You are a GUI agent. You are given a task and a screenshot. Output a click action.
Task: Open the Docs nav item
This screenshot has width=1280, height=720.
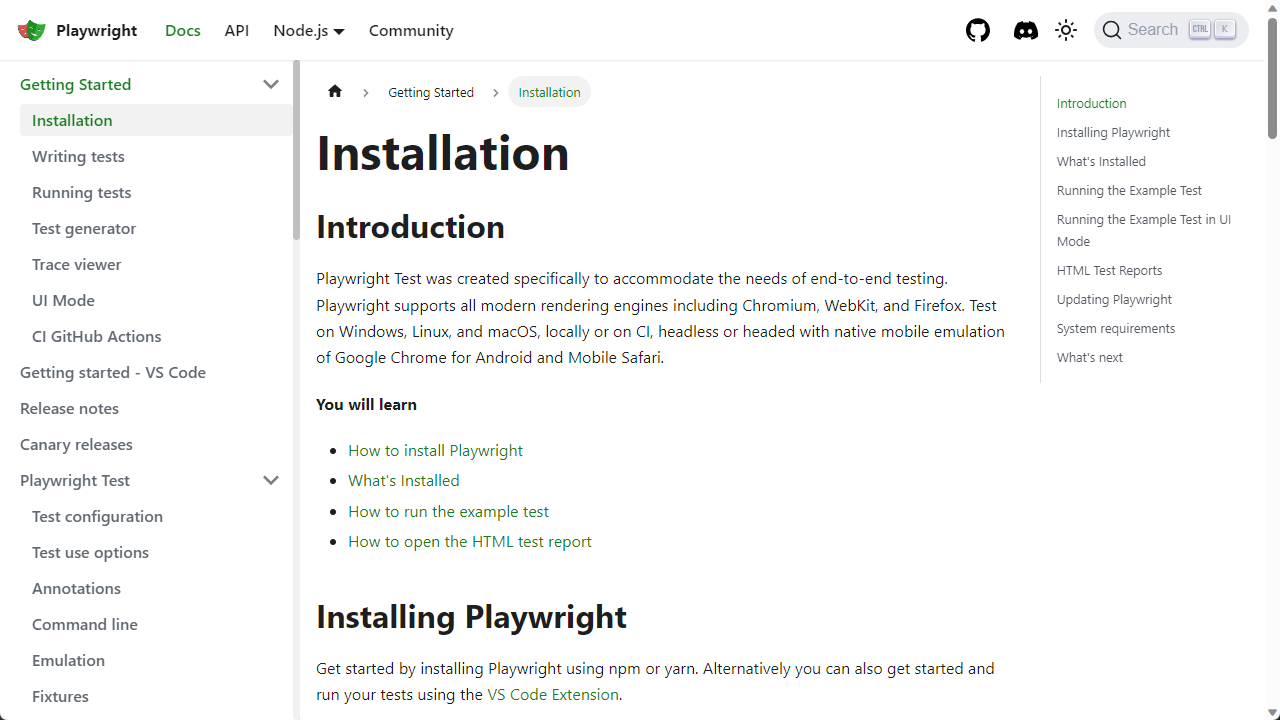click(x=183, y=30)
